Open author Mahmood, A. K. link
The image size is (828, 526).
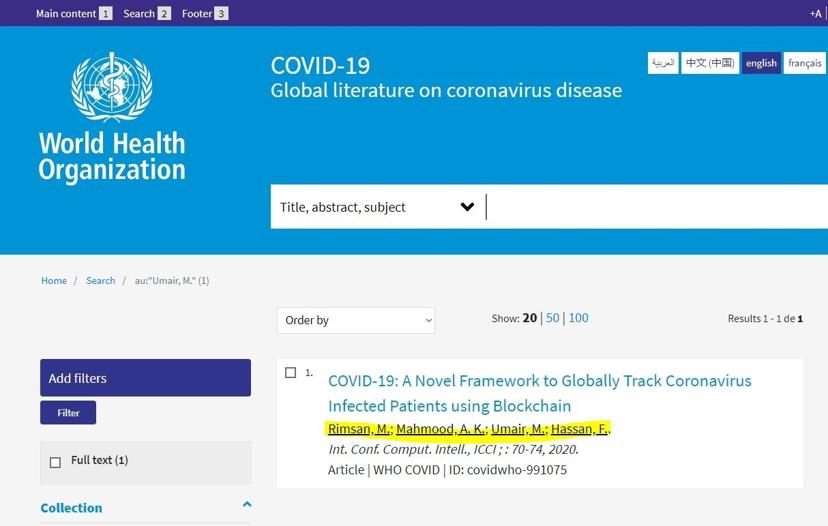[440, 429]
